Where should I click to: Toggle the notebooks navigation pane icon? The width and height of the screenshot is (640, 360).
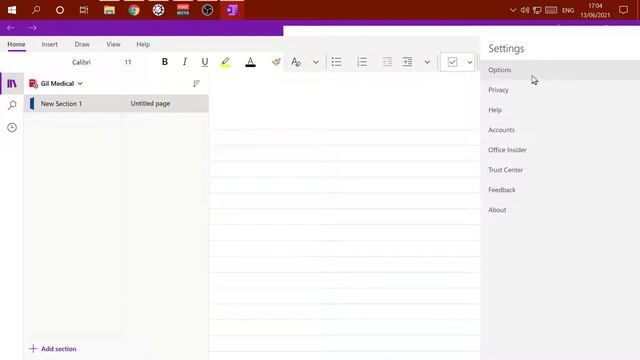pos(12,84)
